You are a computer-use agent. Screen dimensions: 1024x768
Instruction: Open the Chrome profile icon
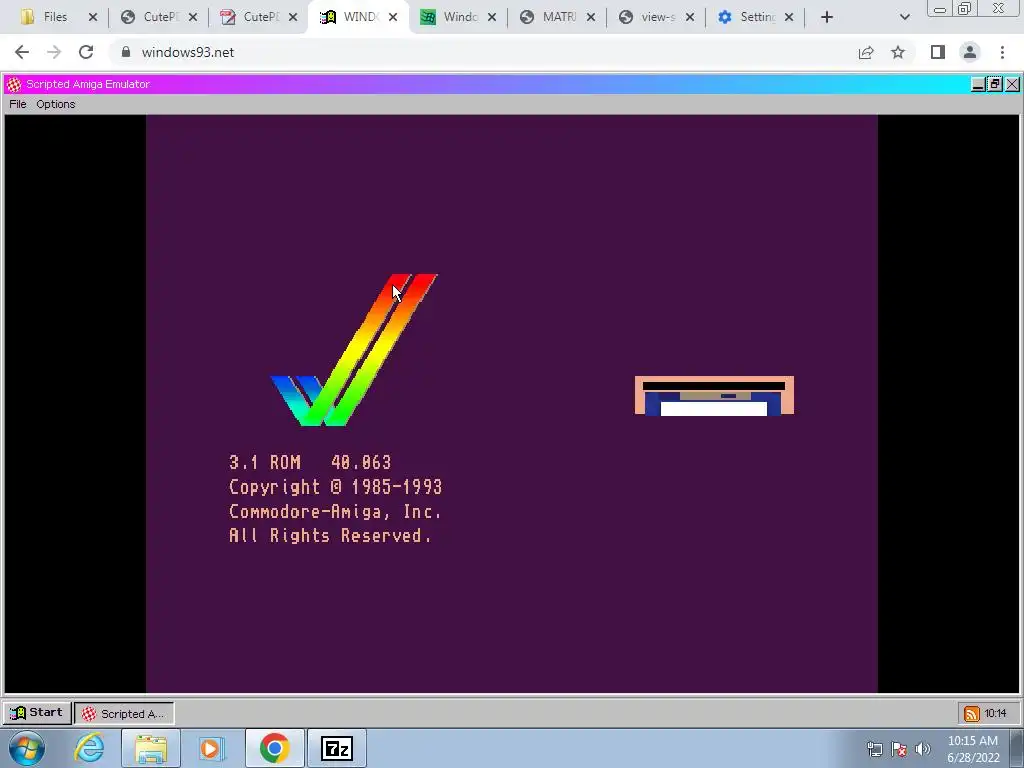[x=970, y=52]
